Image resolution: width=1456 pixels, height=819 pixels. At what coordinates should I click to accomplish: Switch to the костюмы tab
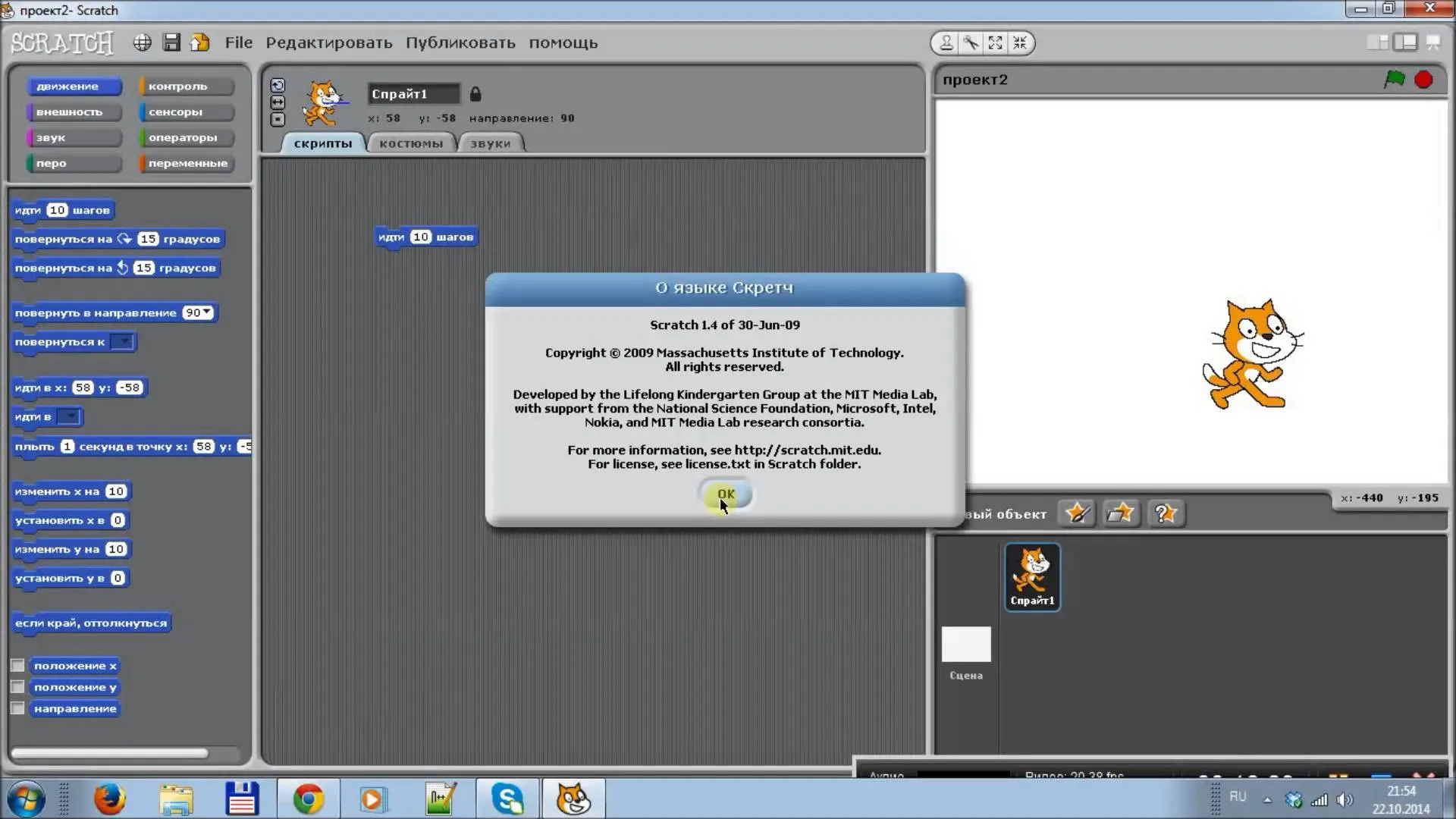tap(411, 143)
